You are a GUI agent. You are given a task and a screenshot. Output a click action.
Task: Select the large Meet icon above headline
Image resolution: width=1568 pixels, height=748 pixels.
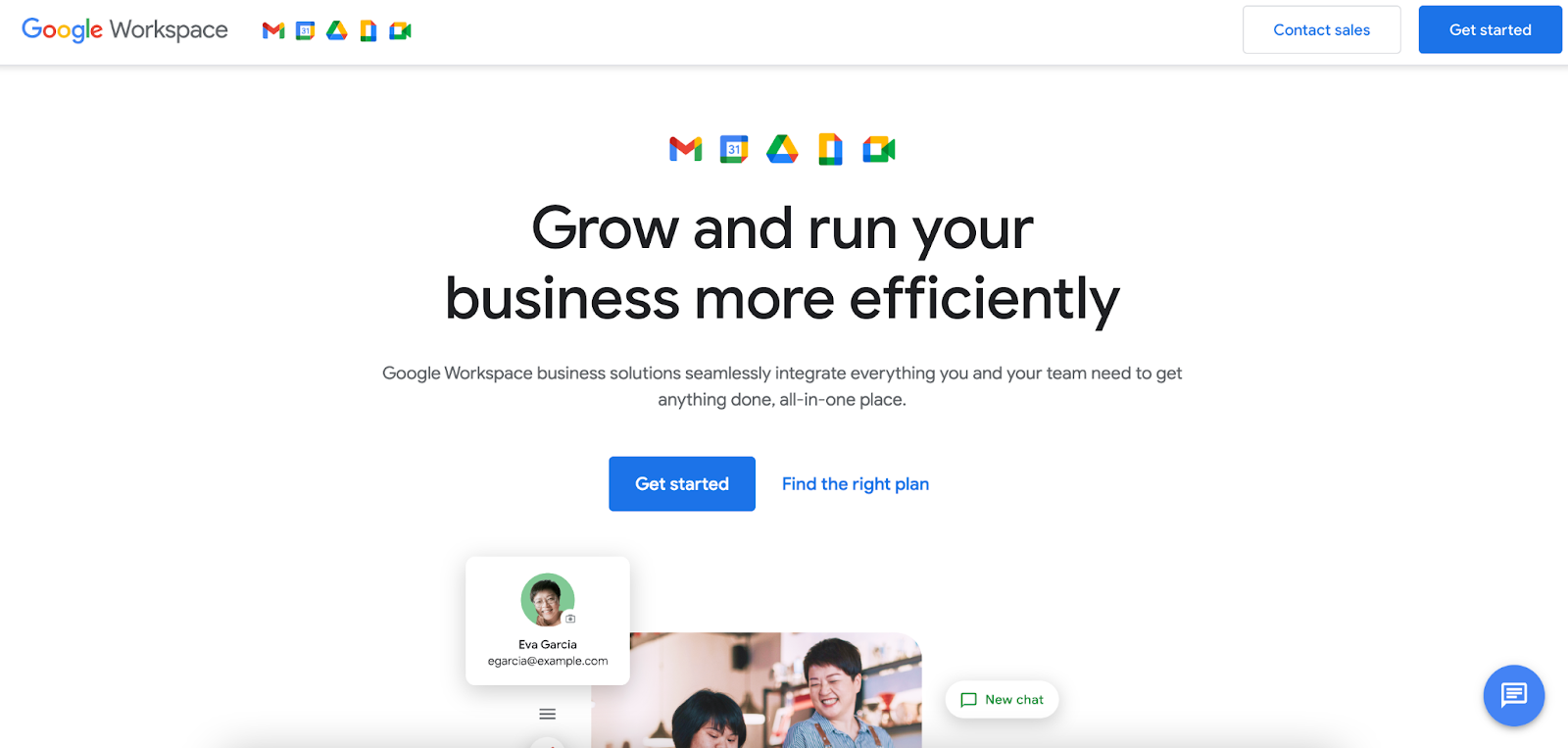(x=879, y=149)
